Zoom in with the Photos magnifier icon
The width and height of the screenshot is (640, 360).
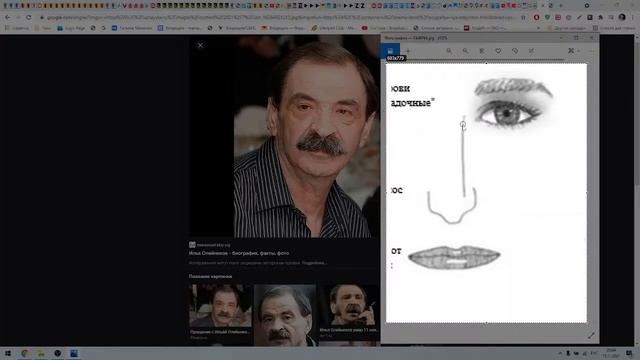[449, 51]
